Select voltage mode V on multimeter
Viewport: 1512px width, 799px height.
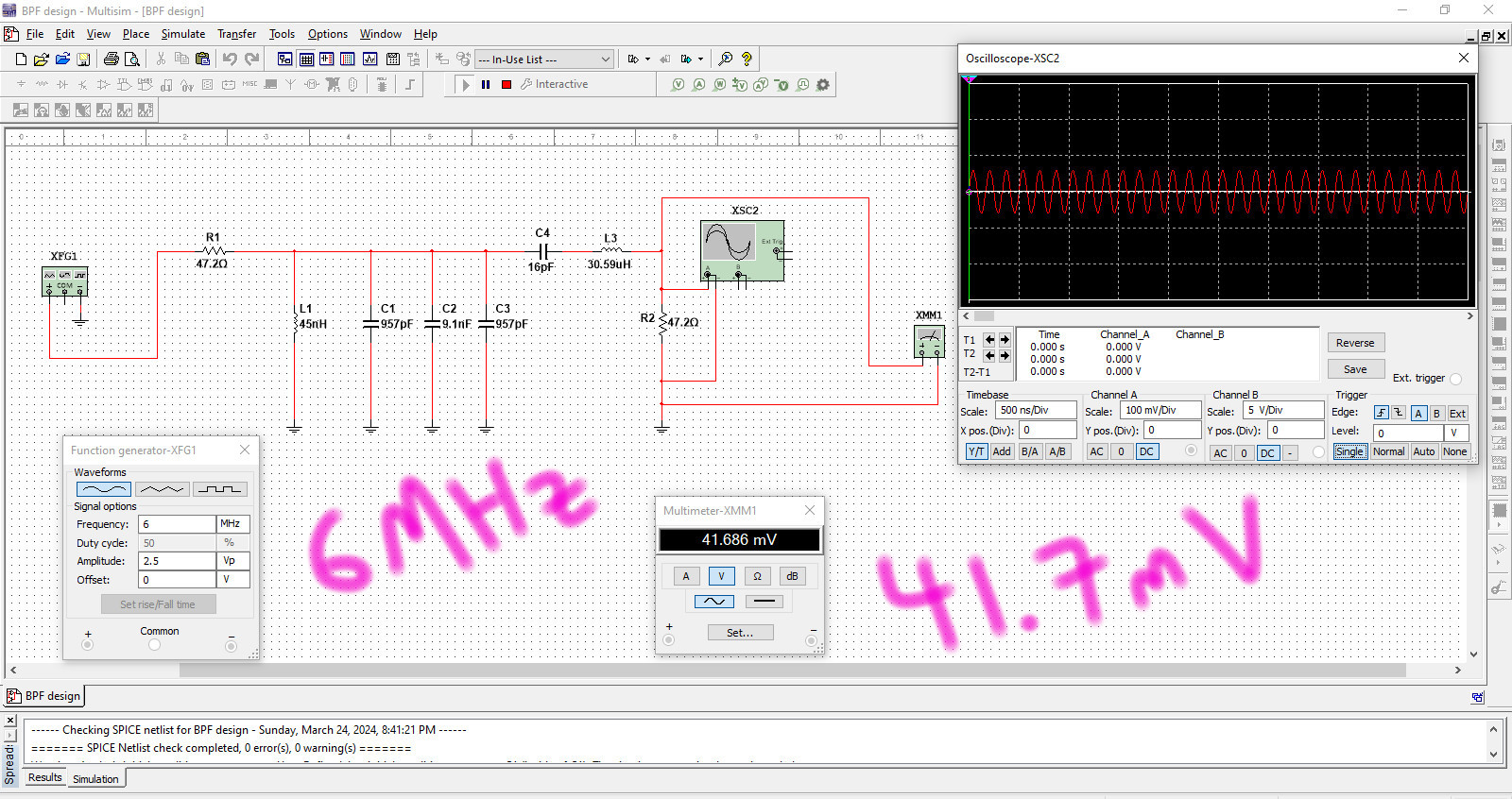(x=721, y=576)
